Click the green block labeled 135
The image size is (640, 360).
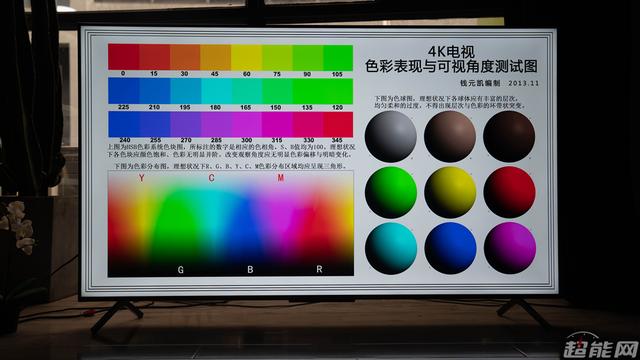pos(307,91)
